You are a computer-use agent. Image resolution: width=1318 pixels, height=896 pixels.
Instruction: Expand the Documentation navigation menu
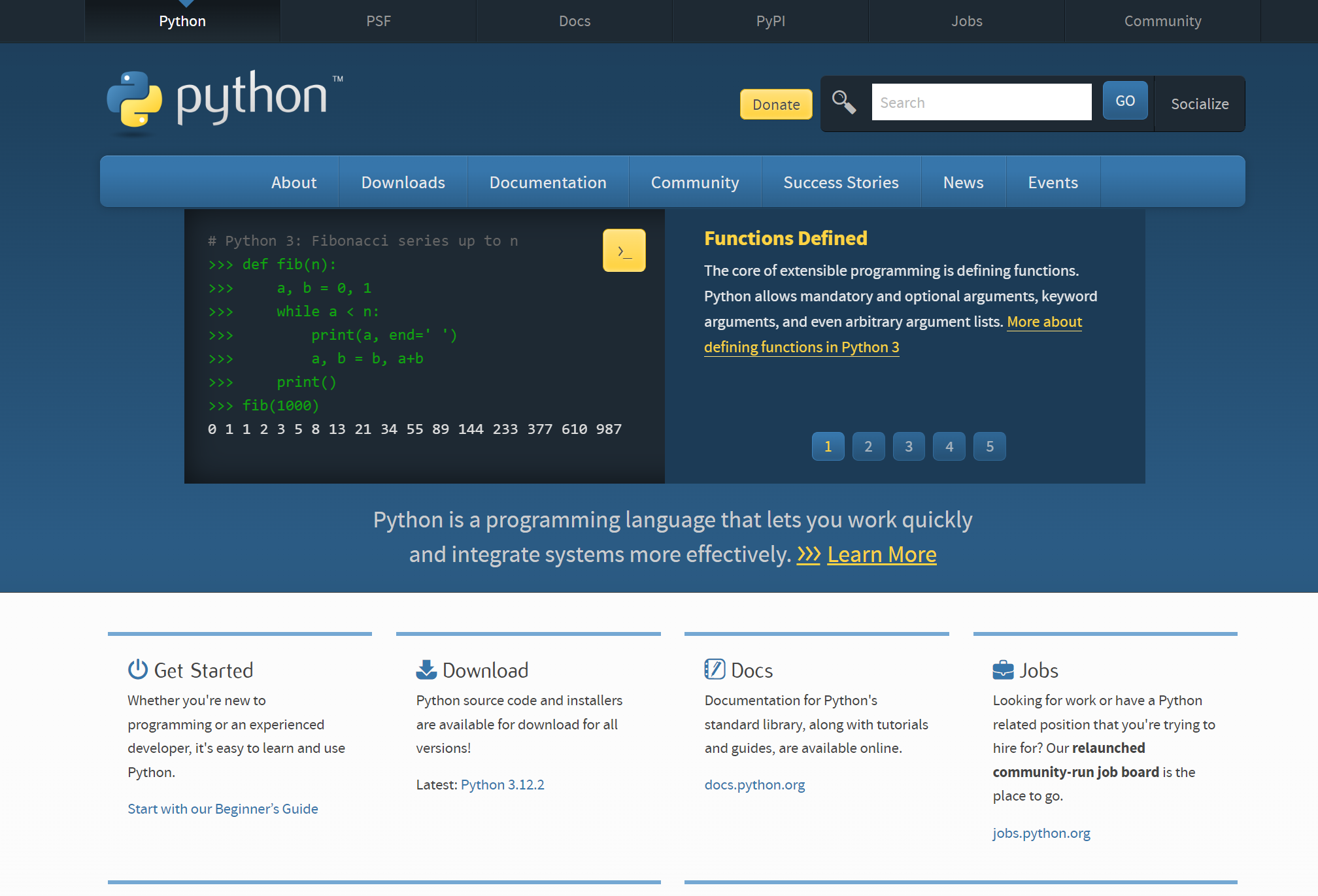(x=548, y=182)
